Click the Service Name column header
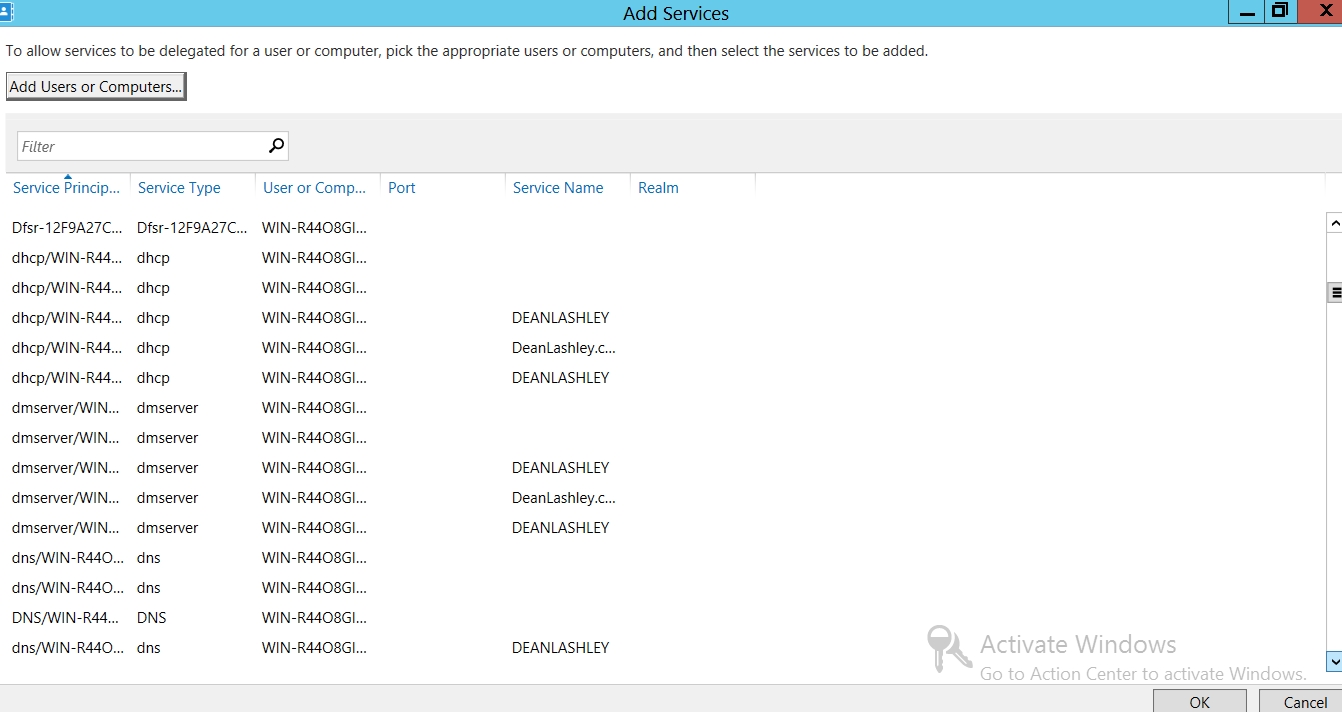The height and width of the screenshot is (712, 1342). pyautogui.click(x=558, y=188)
